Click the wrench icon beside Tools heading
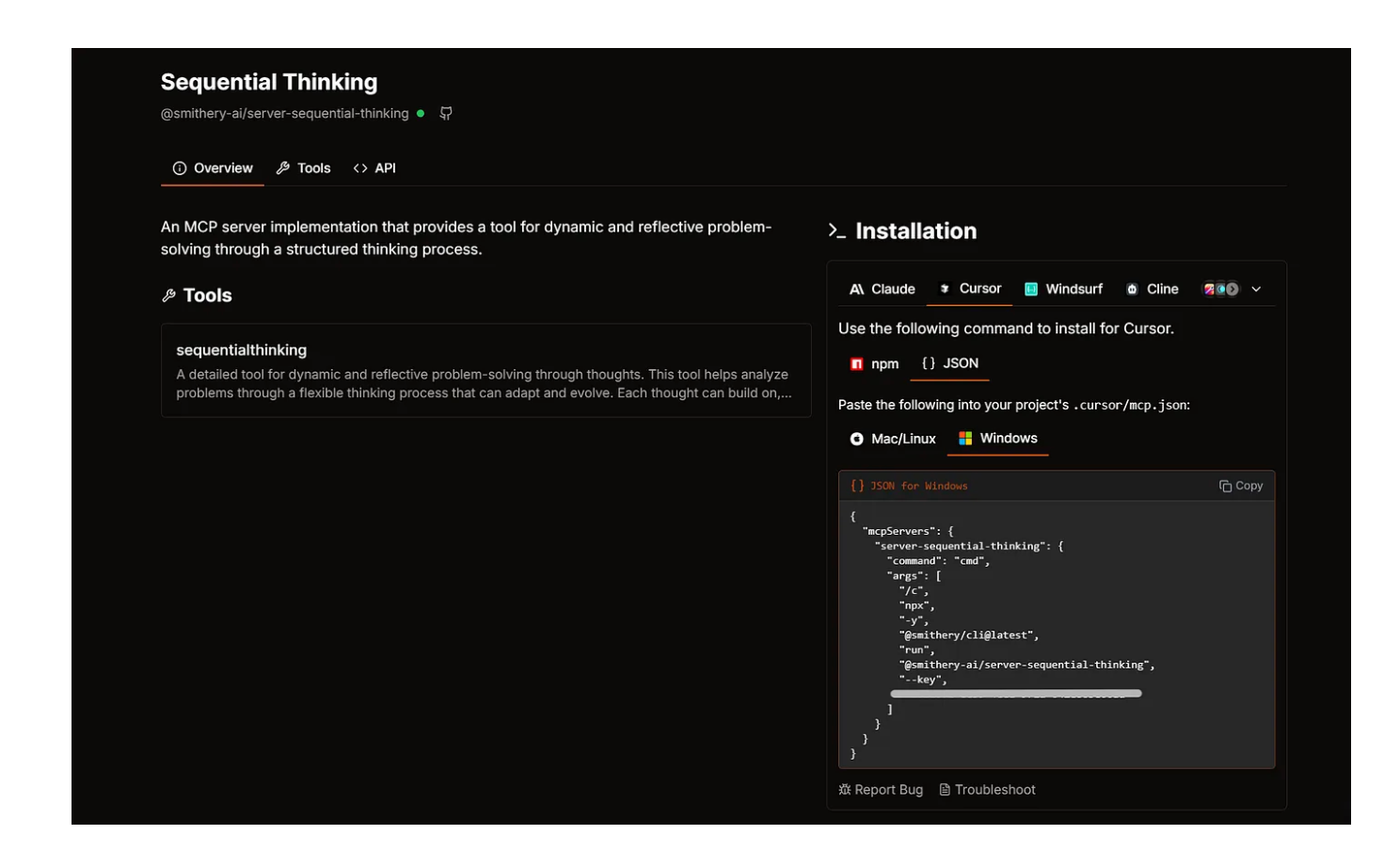This screenshot has width=1400, height=851. [x=169, y=296]
